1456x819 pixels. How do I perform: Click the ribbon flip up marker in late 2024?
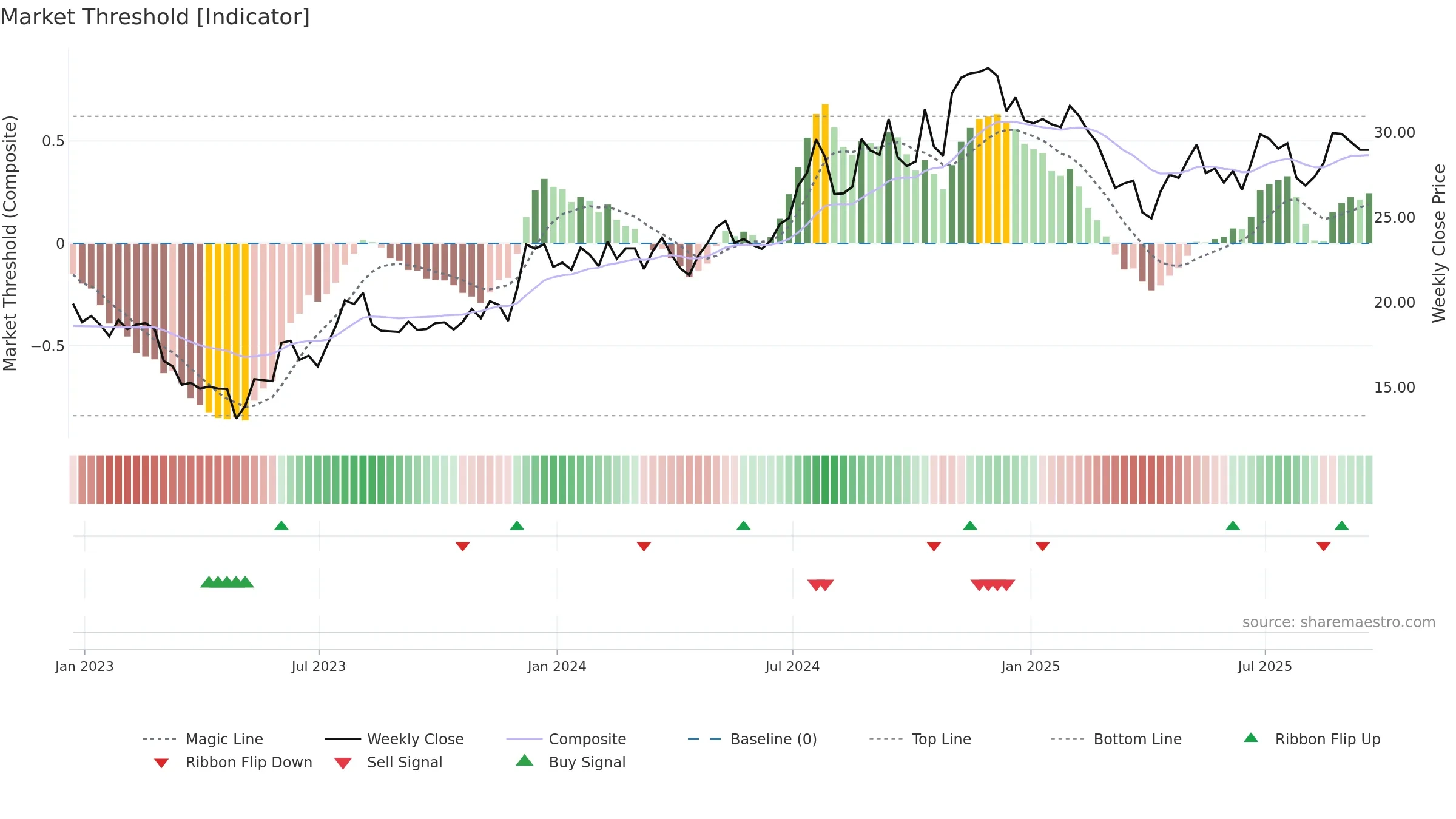[x=970, y=525]
